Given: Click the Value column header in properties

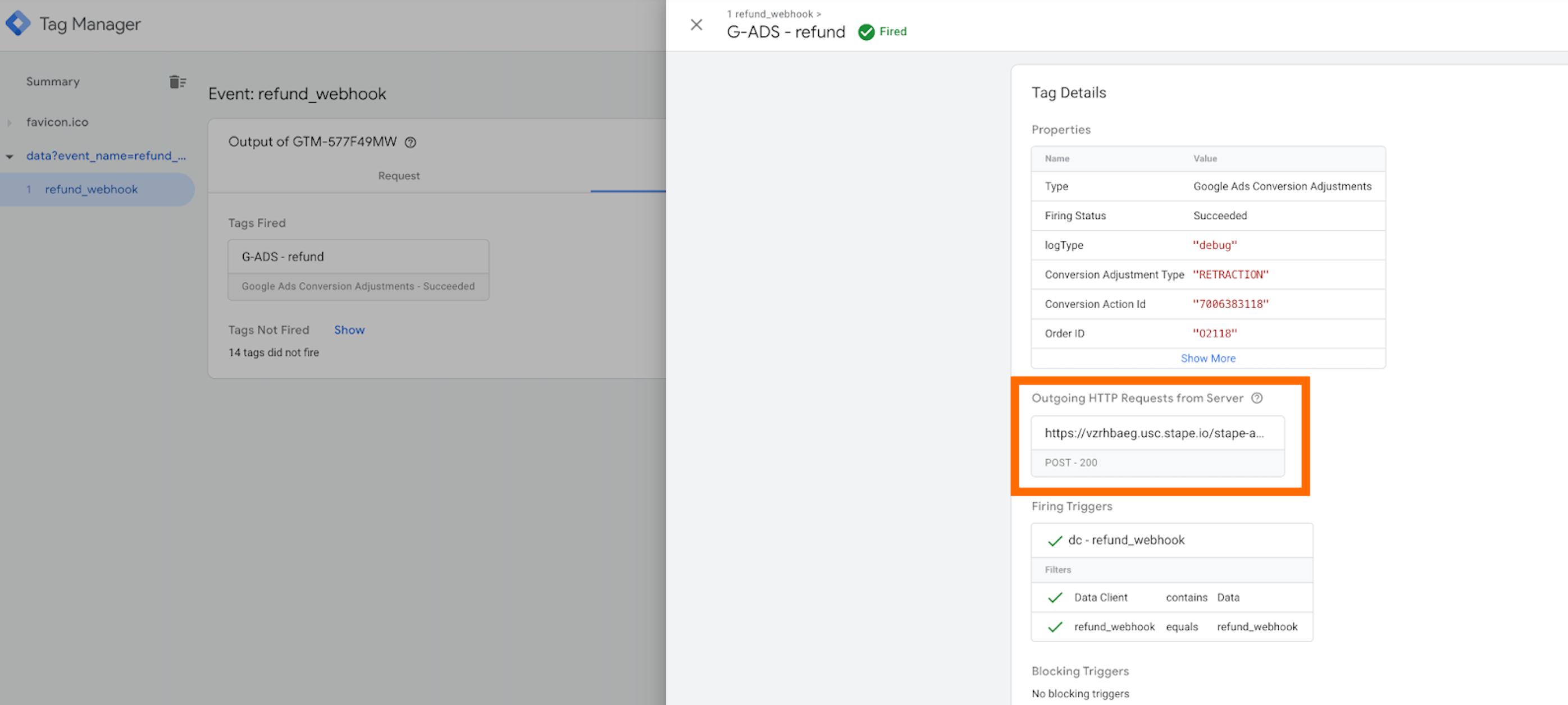Looking at the screenshot, I should point(1205,159).
